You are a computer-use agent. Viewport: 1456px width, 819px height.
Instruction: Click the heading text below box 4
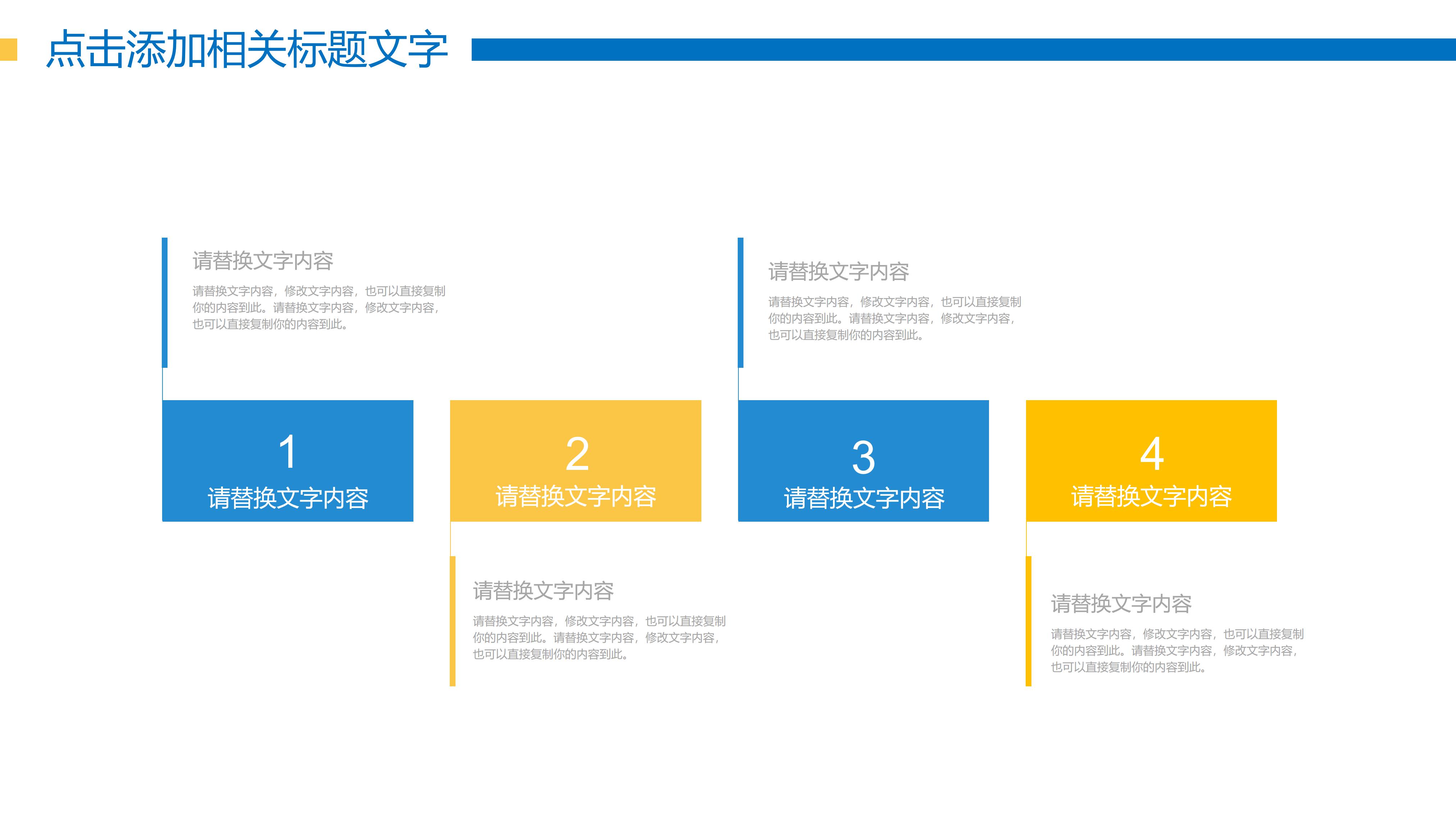[1121, 604]
